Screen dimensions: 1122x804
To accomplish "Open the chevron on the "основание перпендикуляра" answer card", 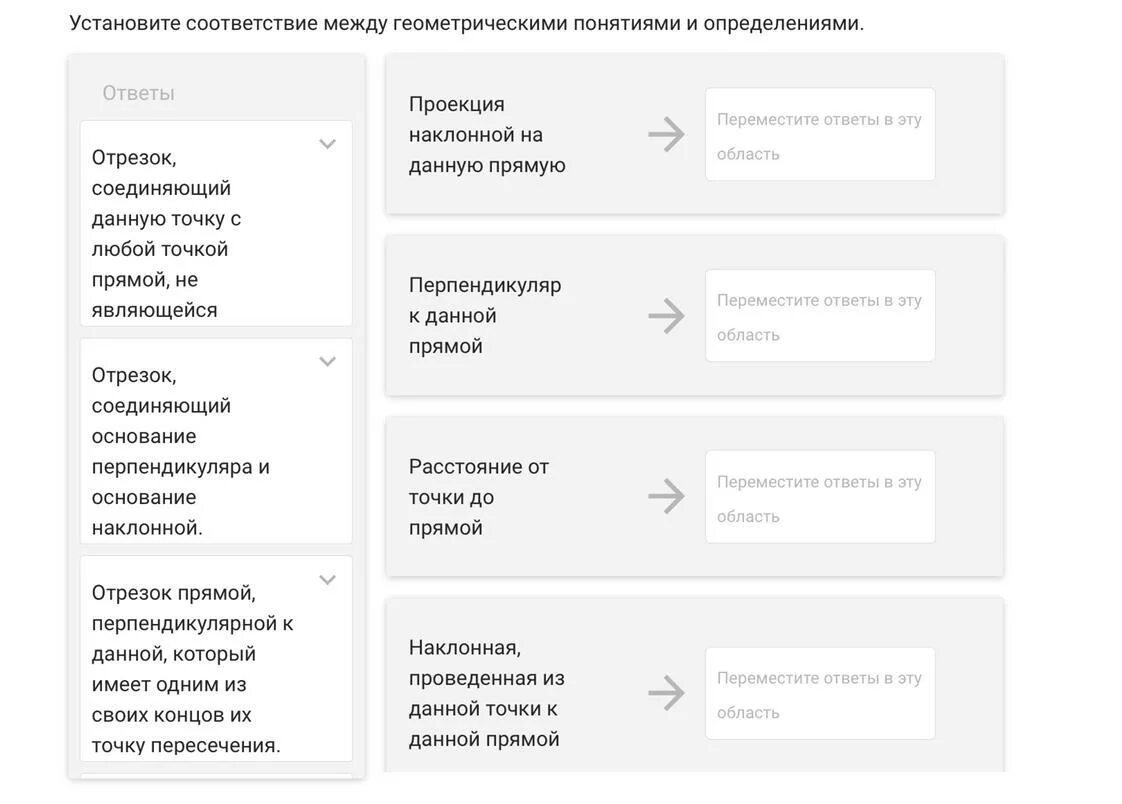I will point(327,362).
